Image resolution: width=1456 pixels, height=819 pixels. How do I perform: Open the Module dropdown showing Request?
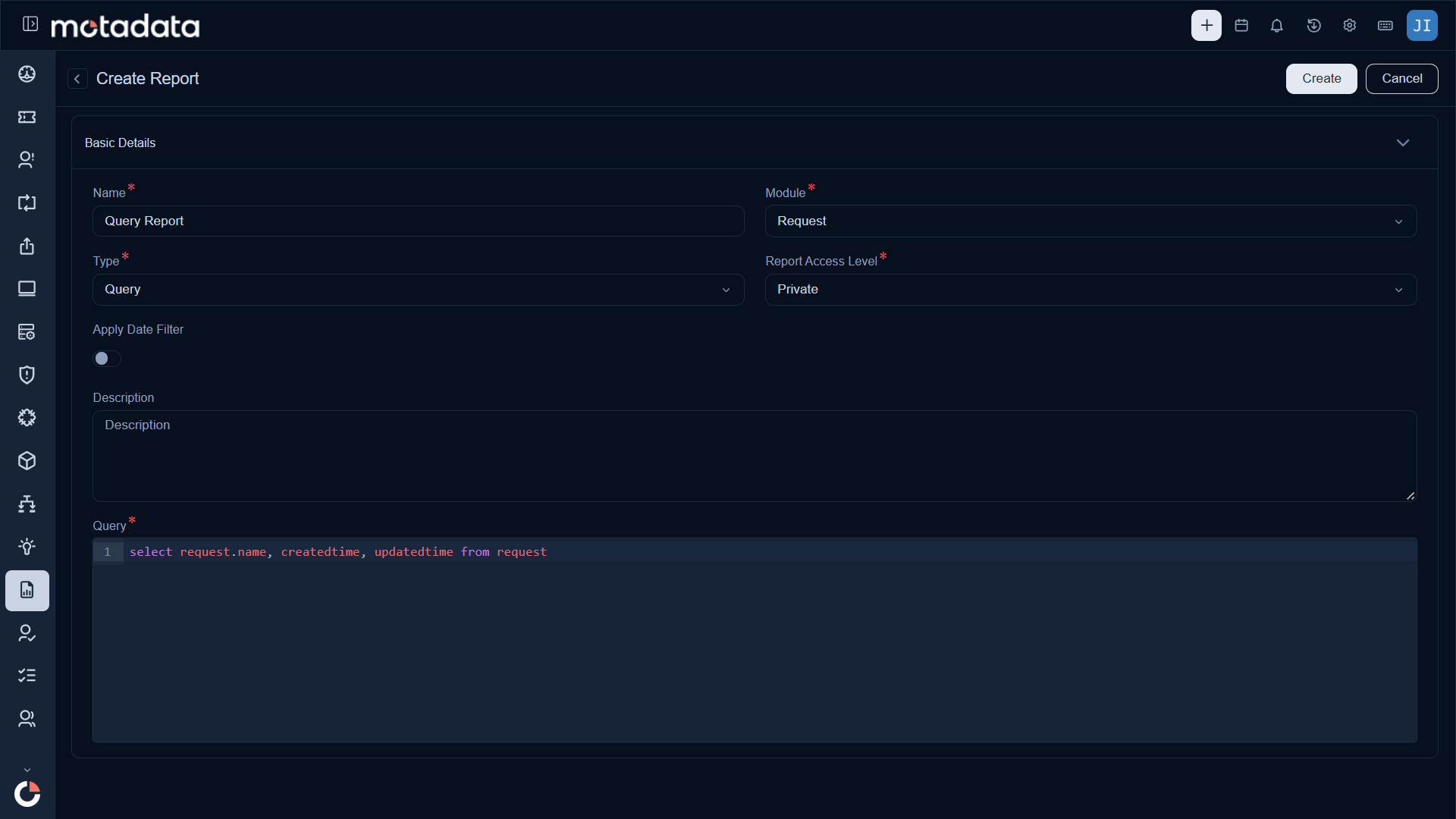1090,221
